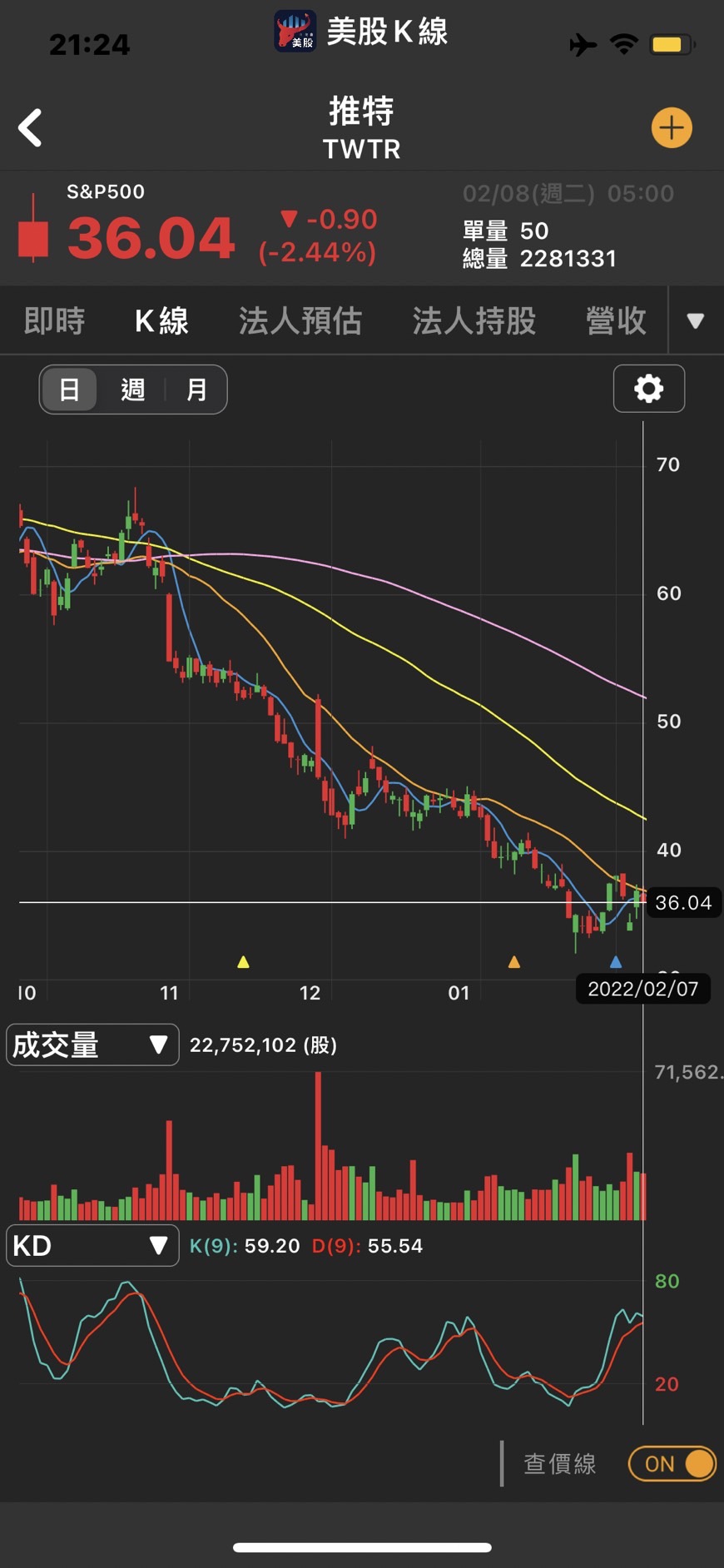Switch to the 月 monthly period
This screenshot has height=1568, width=724.
coord(196,390)
